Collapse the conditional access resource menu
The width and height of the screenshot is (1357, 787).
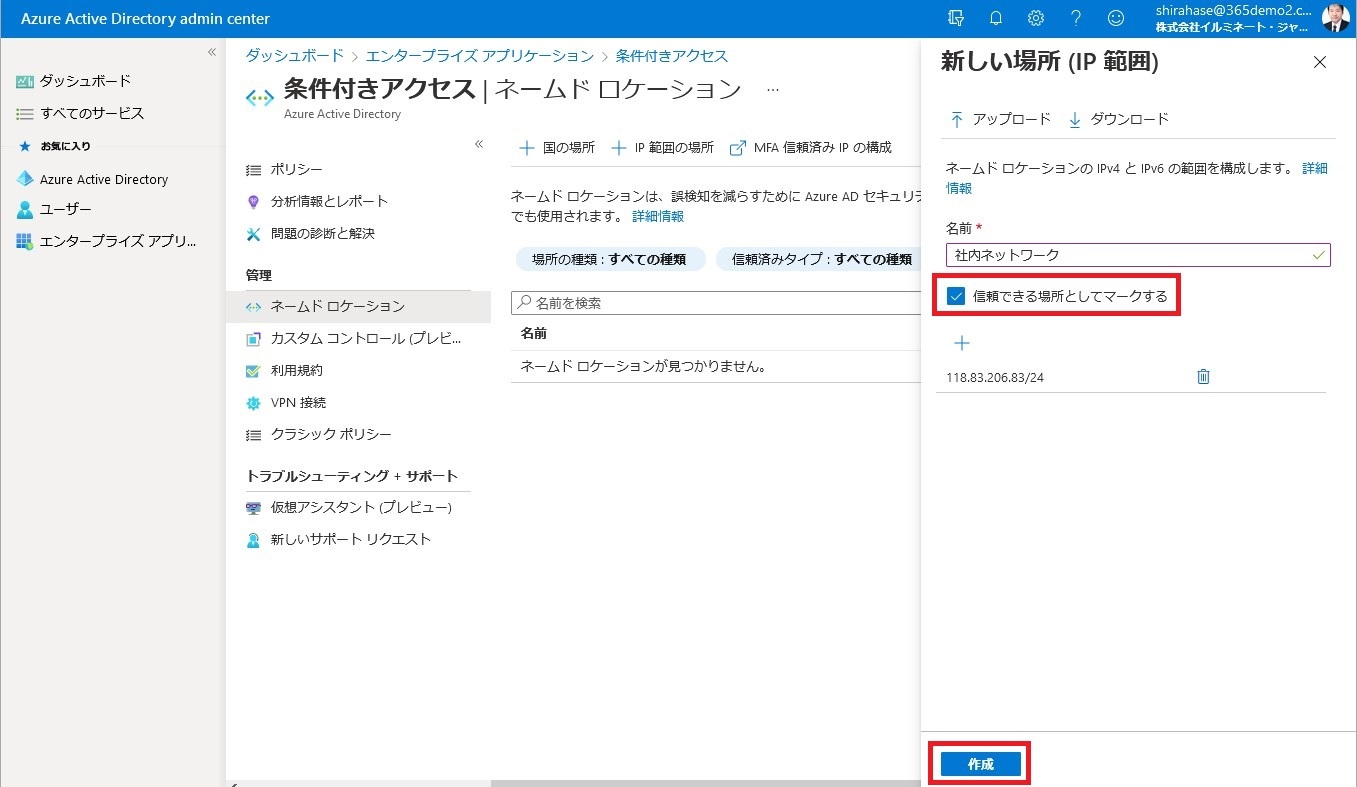tap(479, 144)
